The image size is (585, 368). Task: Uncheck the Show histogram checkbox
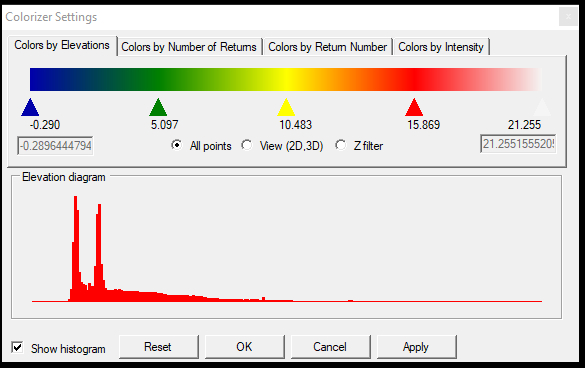[x=17, y=347]
